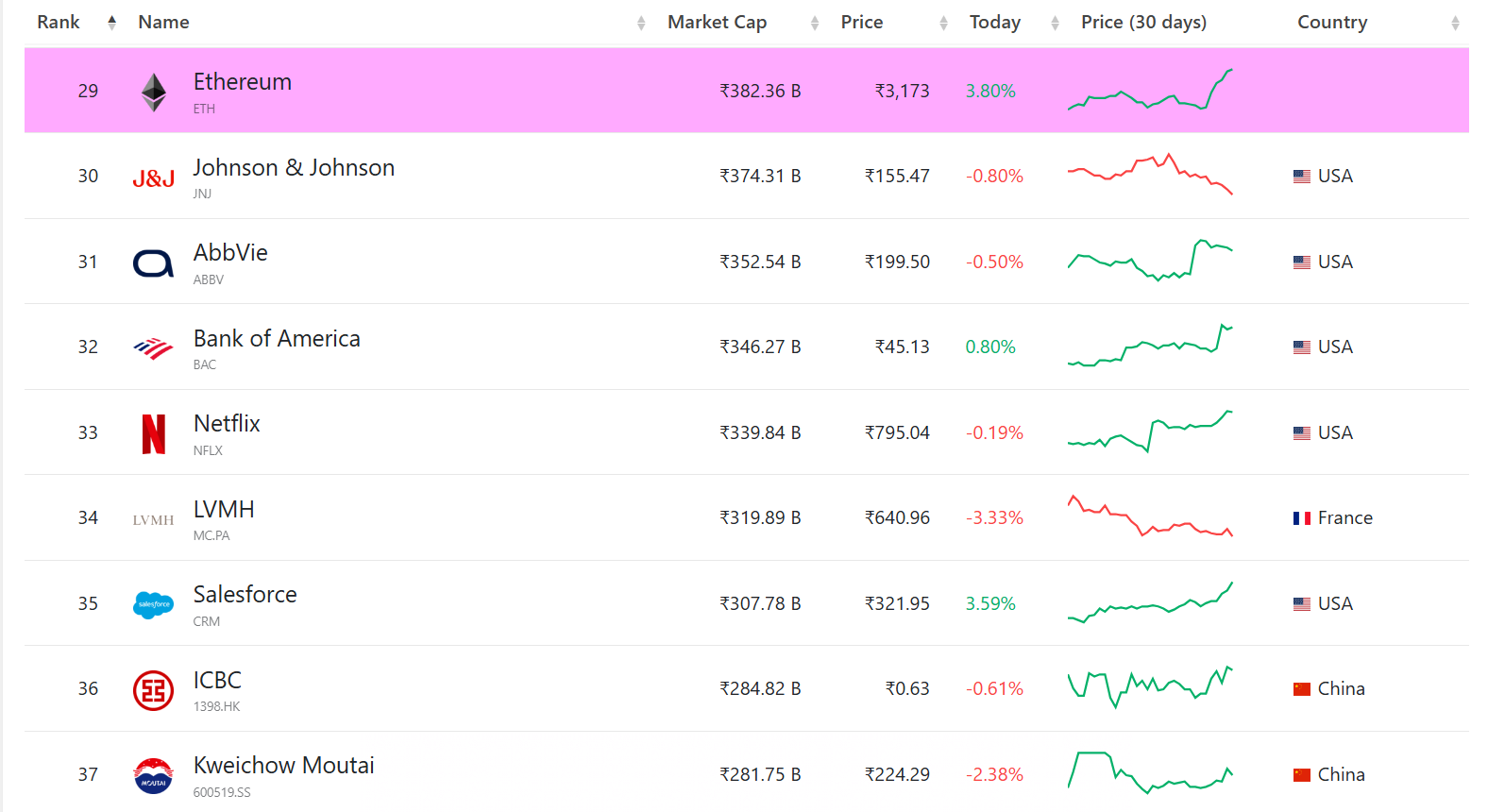Click the Salesforce cloud logo
Screen dimensions: 1488x812
[x=153, y=604]
